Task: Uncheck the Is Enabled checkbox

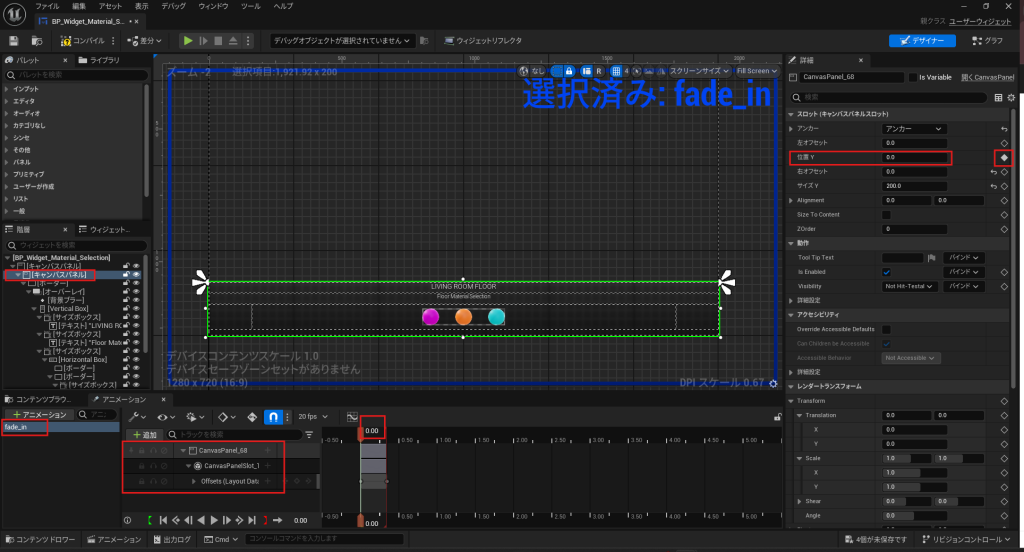Action: pos(886,272)
